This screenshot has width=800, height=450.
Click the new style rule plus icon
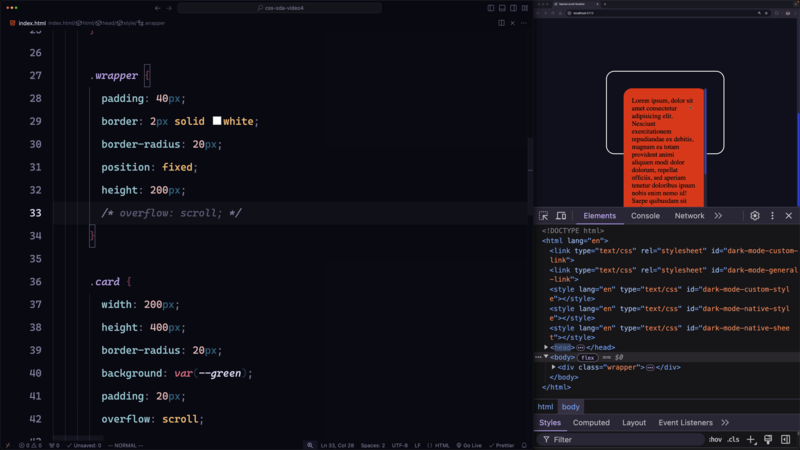pyautogui.click(x=751, y=439)
